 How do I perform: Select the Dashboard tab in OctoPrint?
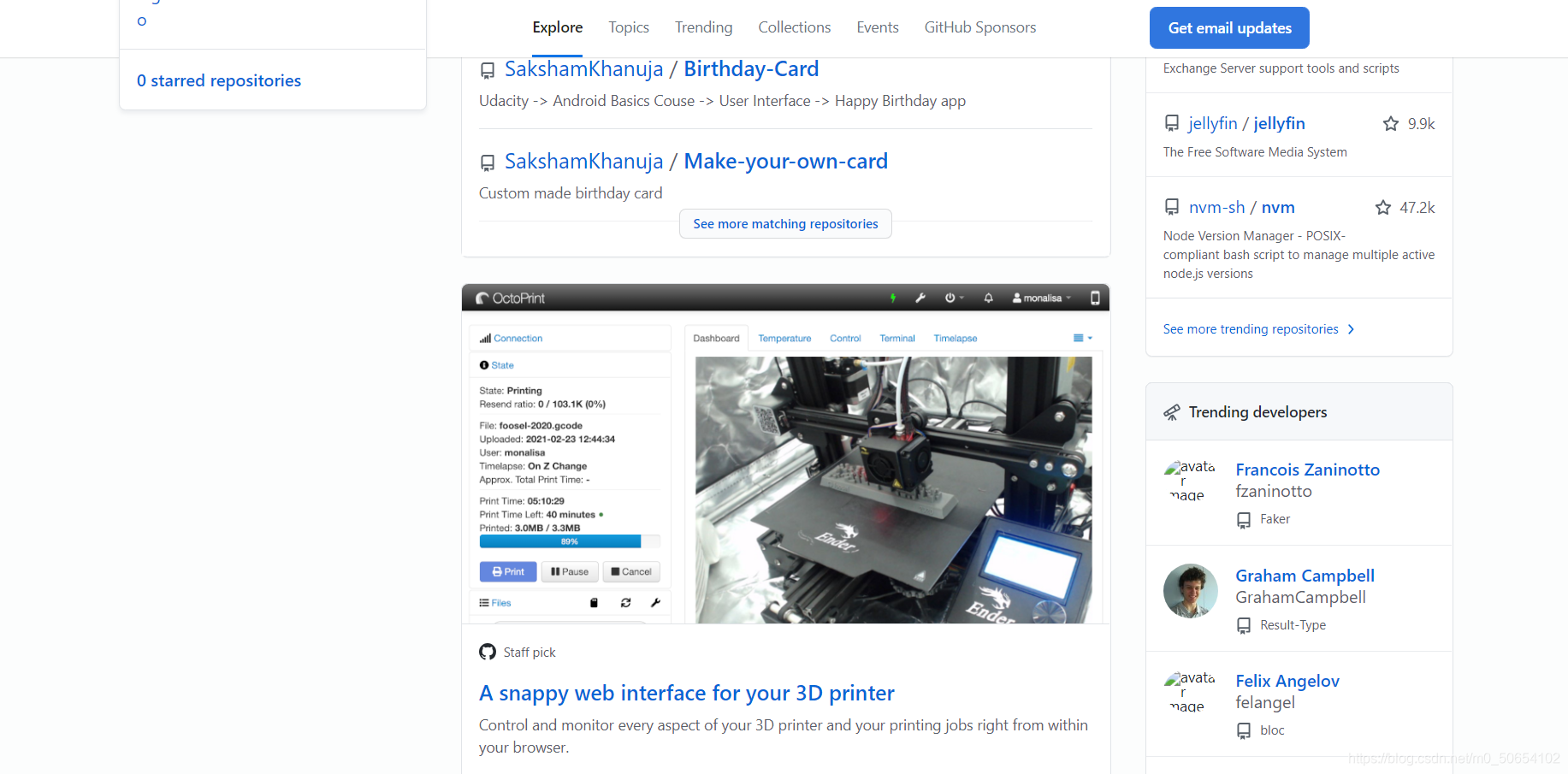[716, 338]
